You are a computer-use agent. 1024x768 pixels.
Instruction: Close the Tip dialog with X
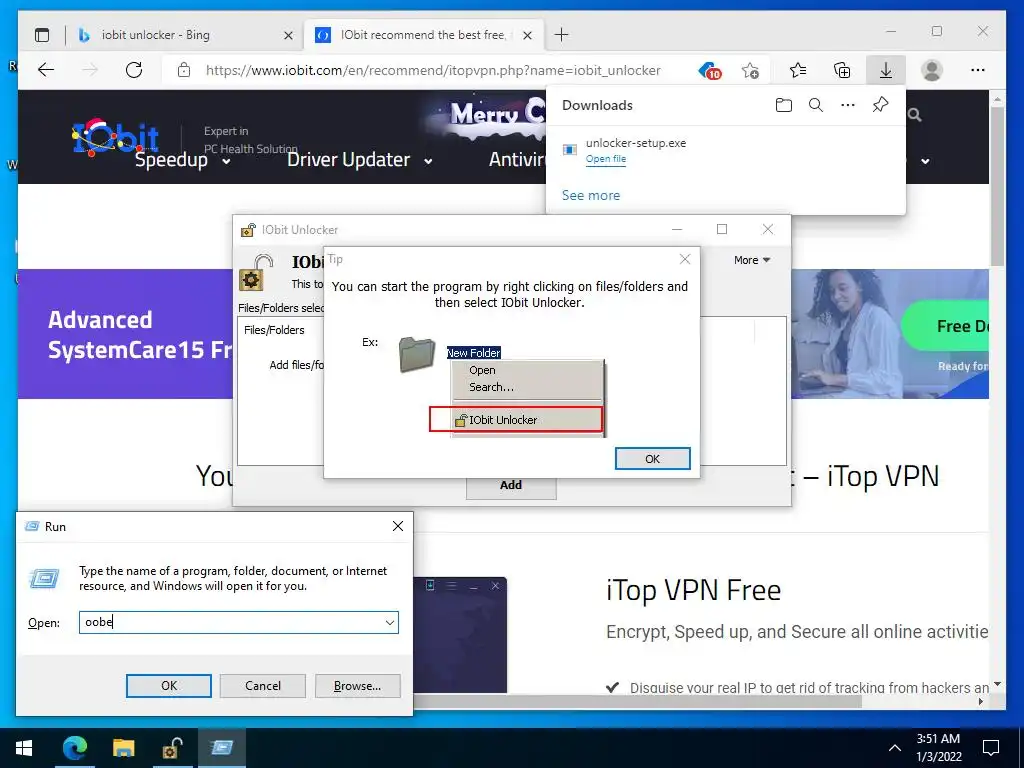click(x=685, y=259)
